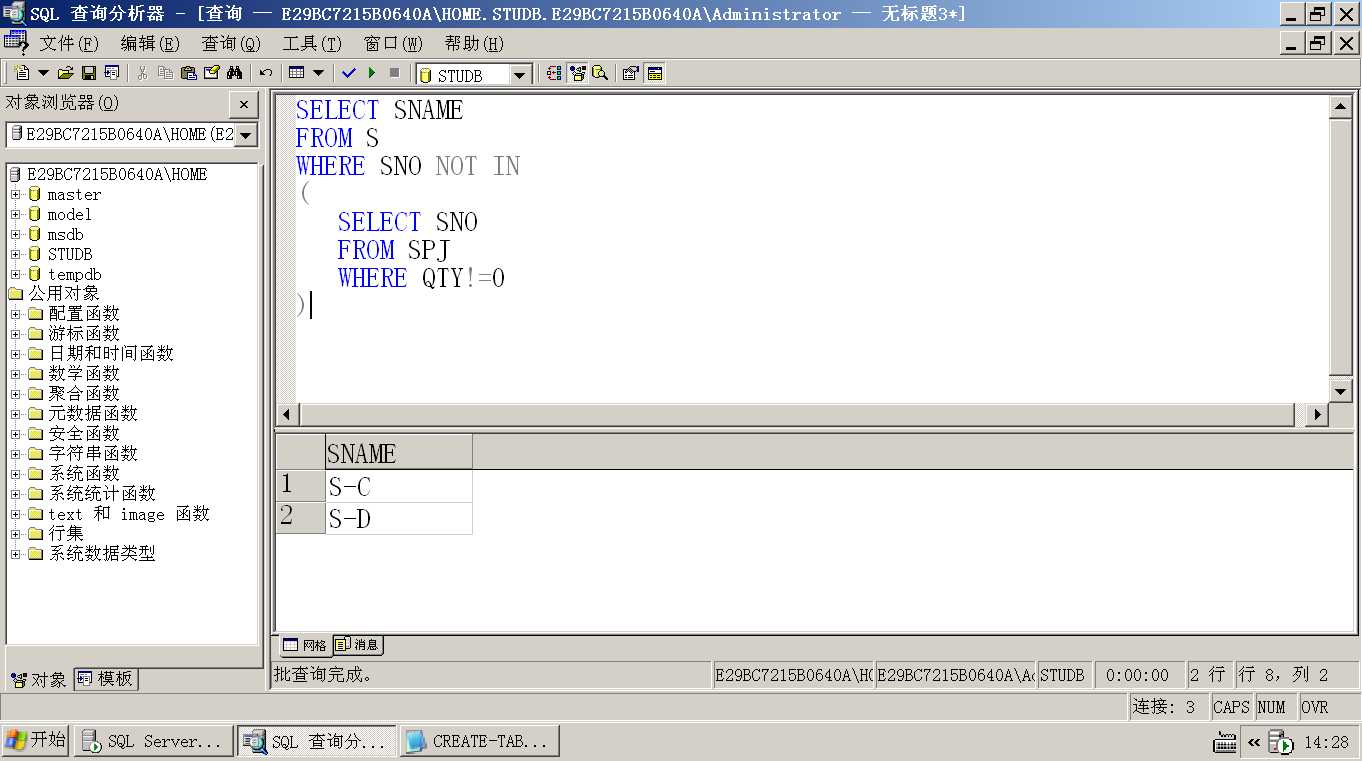Open Current Connection Properties icon
The height and width of the screenshot is (761, 1362).
pyautogui.click(x=631, y=73)
